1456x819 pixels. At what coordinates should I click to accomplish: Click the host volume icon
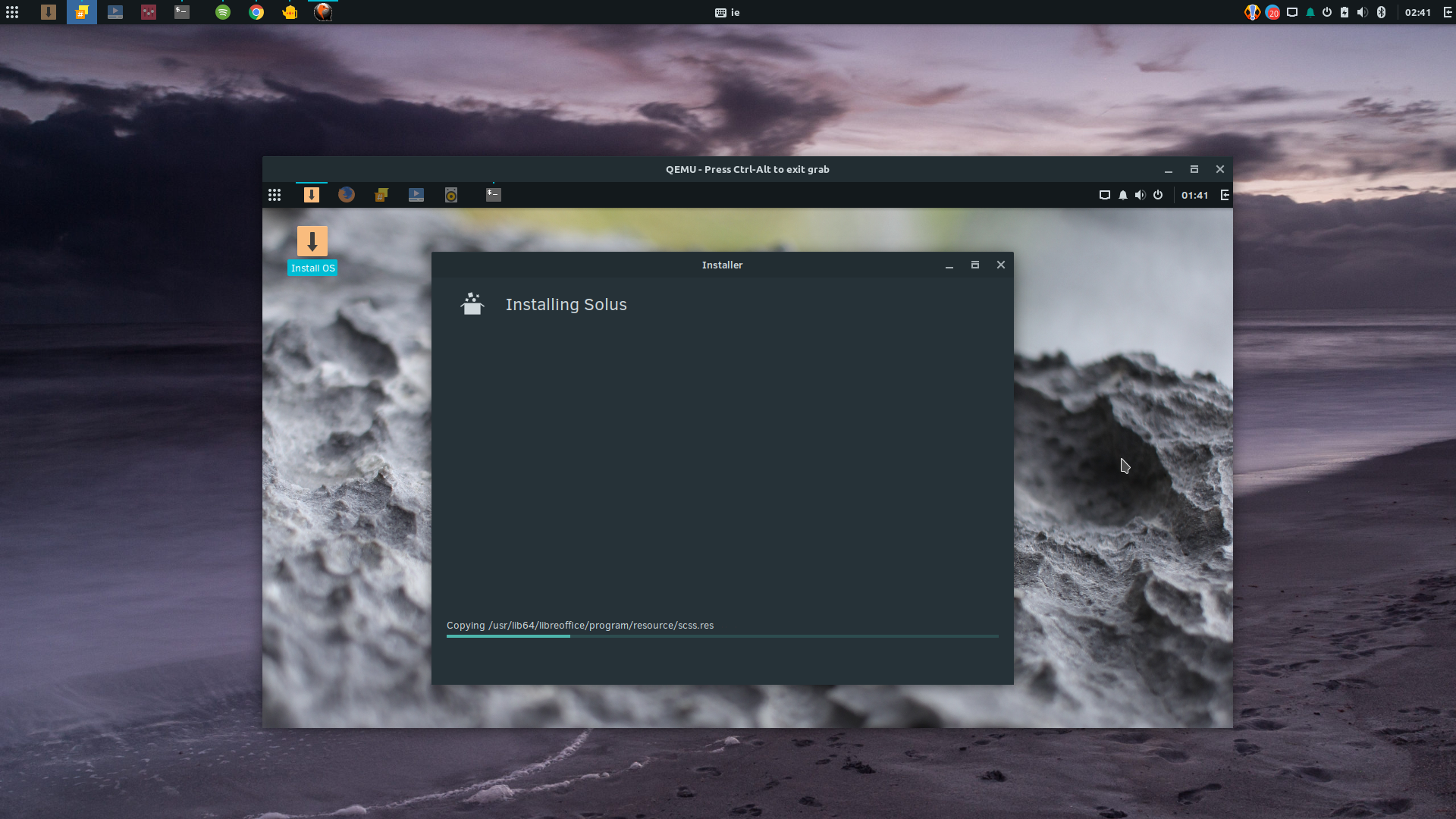point(1362,12)
